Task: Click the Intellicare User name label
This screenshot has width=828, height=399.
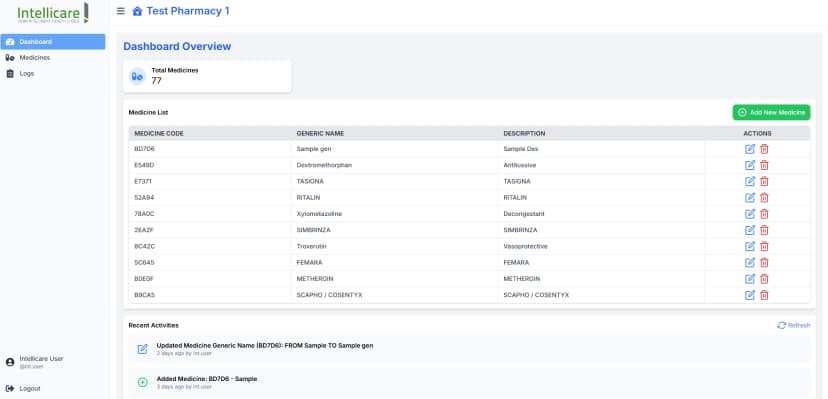Action: (41, 358)
